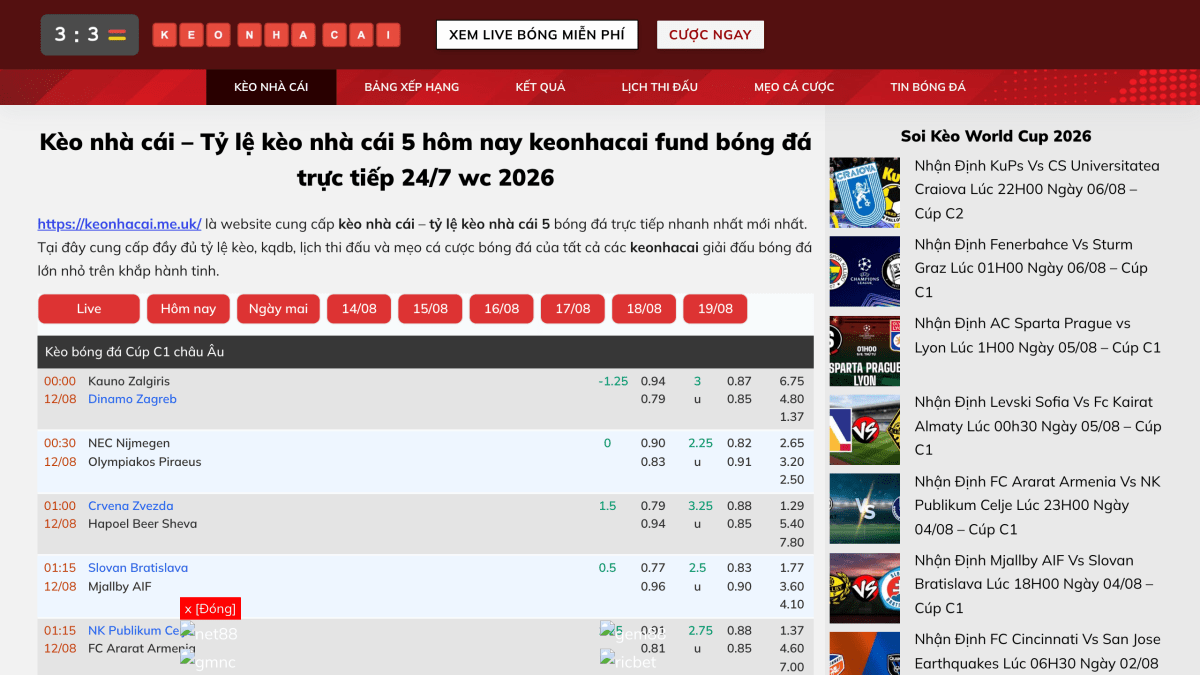Open the KẾT QUẢ menu item
This screenshot has width=1200, height=675.
coord(540,87)
